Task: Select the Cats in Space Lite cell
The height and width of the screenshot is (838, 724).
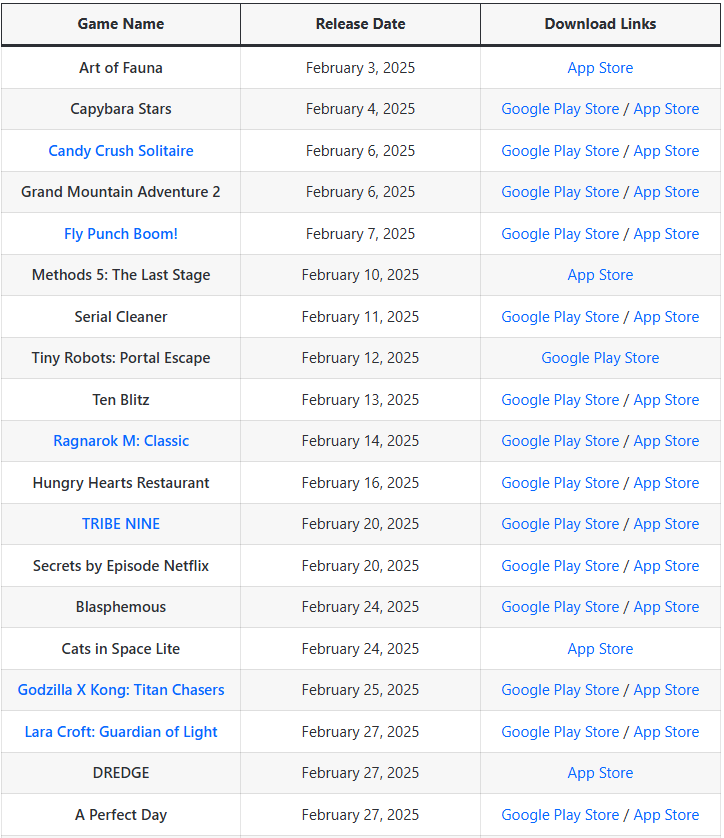Action: tap(121, 649)
